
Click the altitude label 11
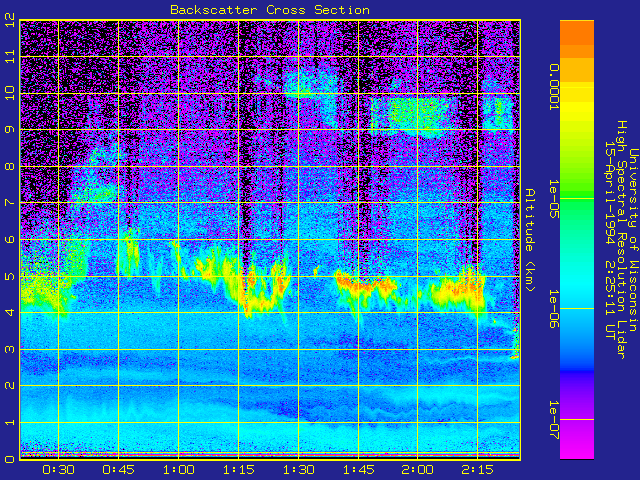point(10,56)
